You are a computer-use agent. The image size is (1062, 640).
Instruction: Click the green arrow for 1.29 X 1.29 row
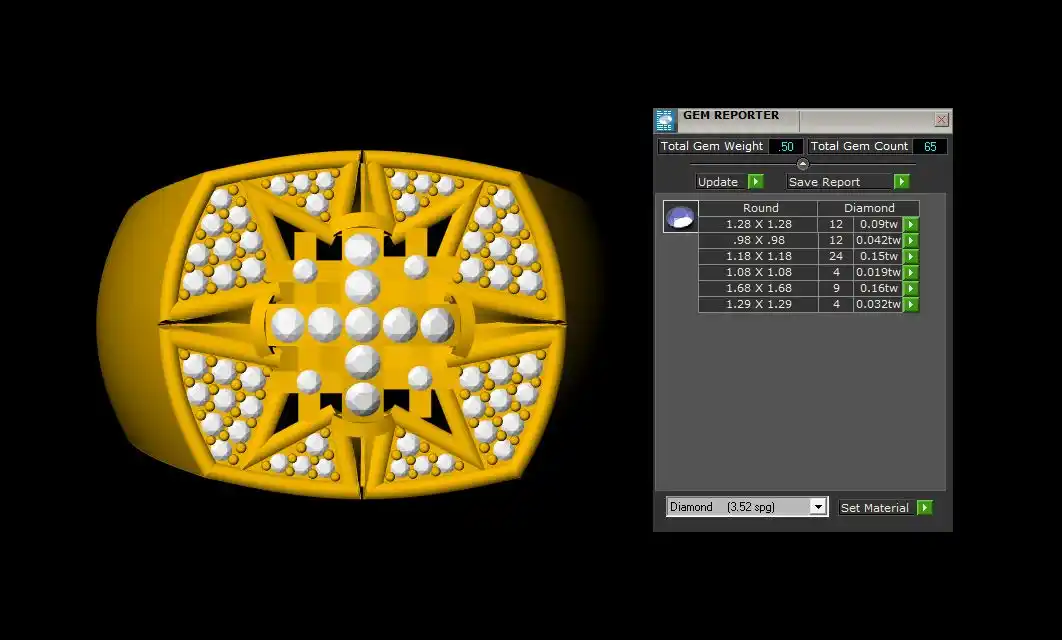pos(911,305)
